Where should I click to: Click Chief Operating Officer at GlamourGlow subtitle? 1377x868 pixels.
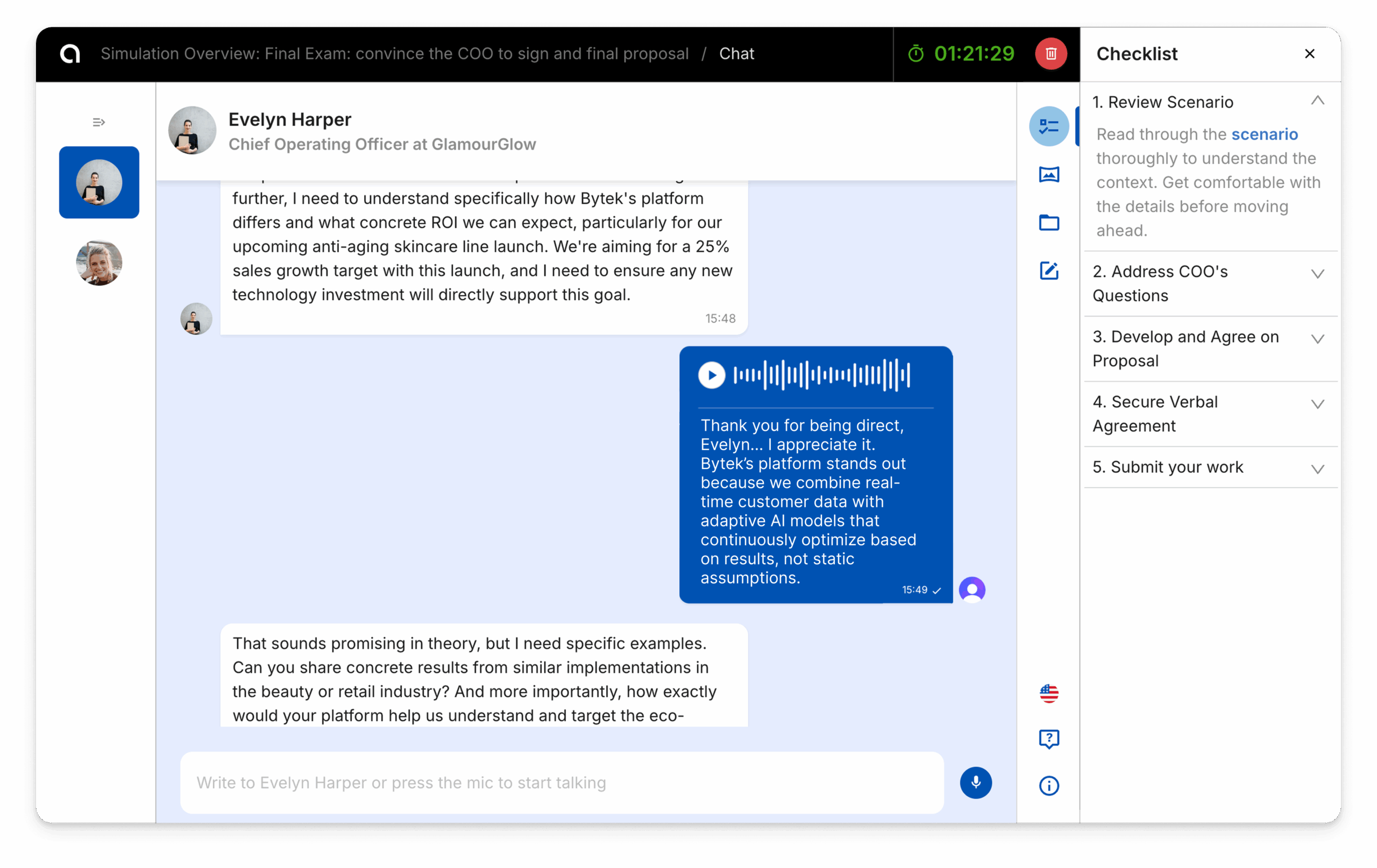coord(382,145)
